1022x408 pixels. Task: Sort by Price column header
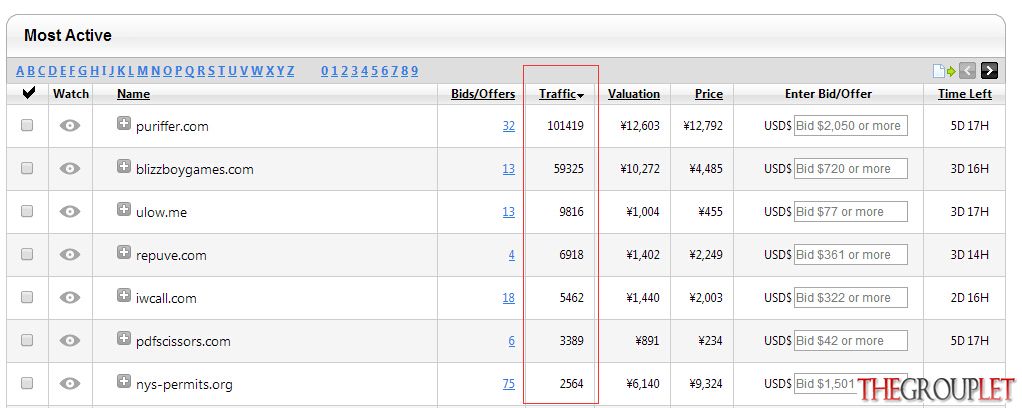pos(708,94)
